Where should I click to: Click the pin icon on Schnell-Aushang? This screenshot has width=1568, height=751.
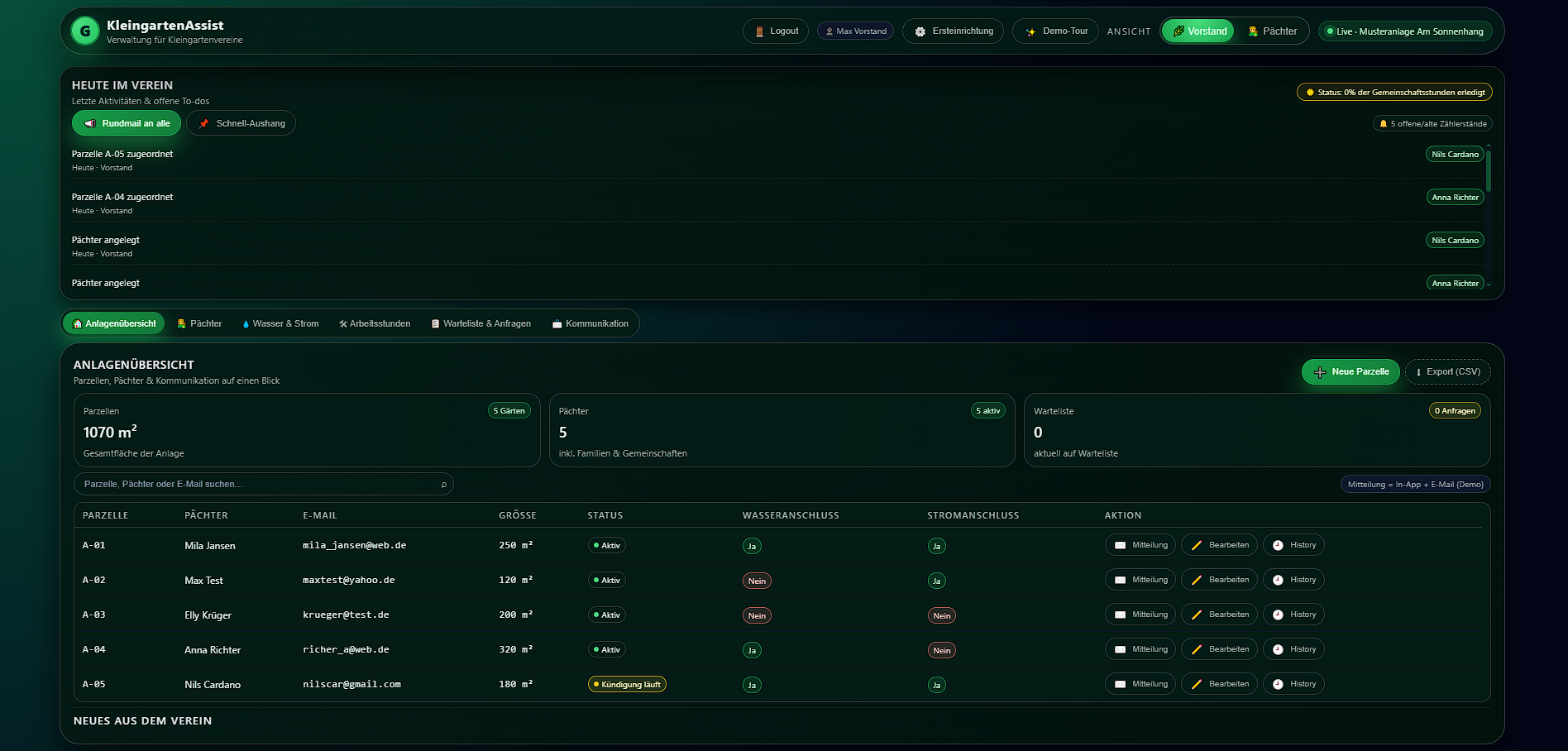coord(203,124)
